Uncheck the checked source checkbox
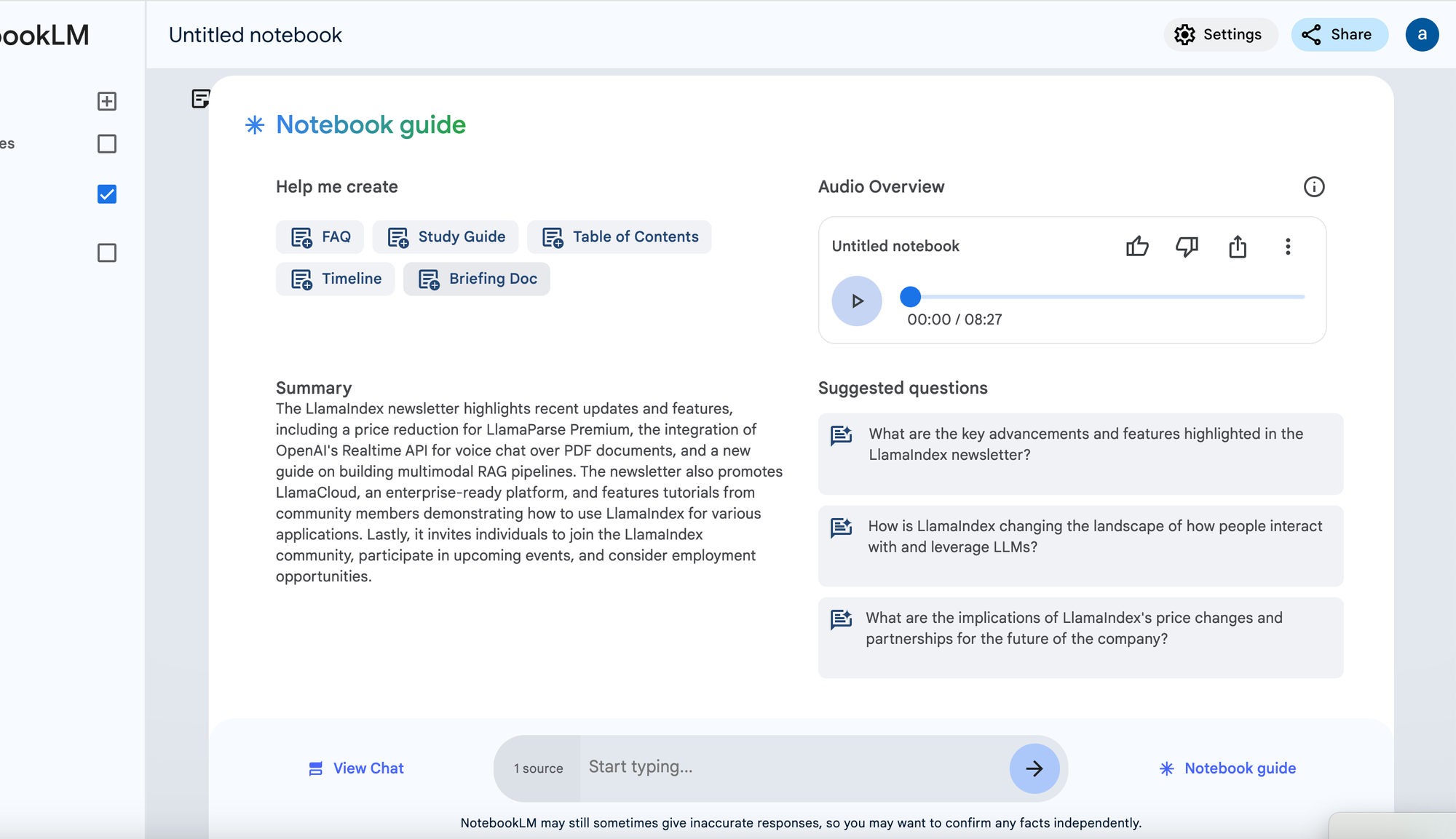 pos(107,194)
